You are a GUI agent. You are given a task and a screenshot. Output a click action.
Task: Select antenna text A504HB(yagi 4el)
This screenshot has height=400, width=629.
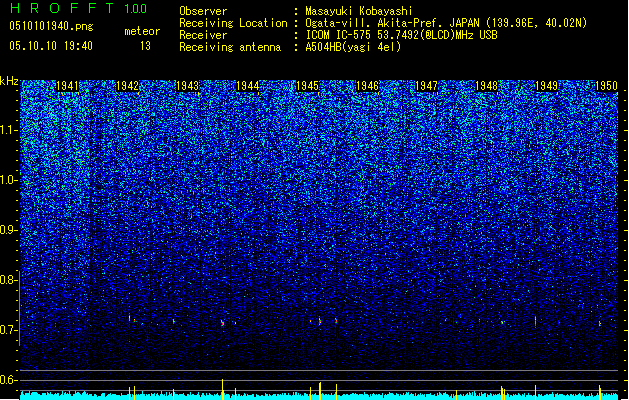coord(353,47)
